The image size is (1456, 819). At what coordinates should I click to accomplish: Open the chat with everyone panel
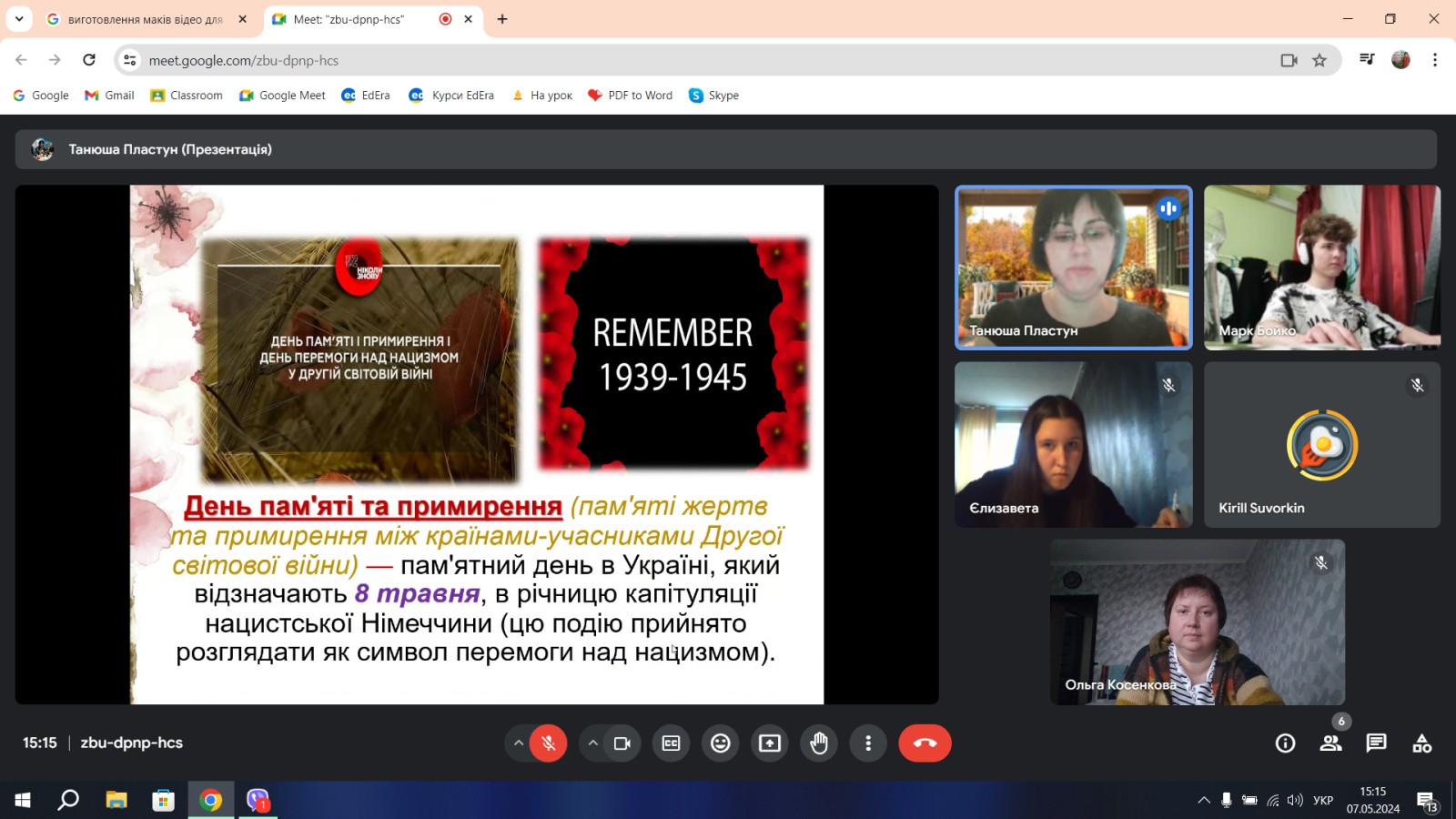(1376, 743)
